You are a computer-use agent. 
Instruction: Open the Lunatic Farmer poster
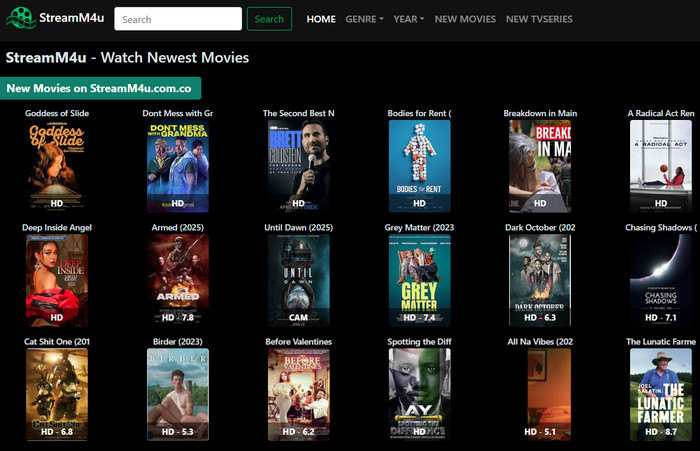pos(661,395)
